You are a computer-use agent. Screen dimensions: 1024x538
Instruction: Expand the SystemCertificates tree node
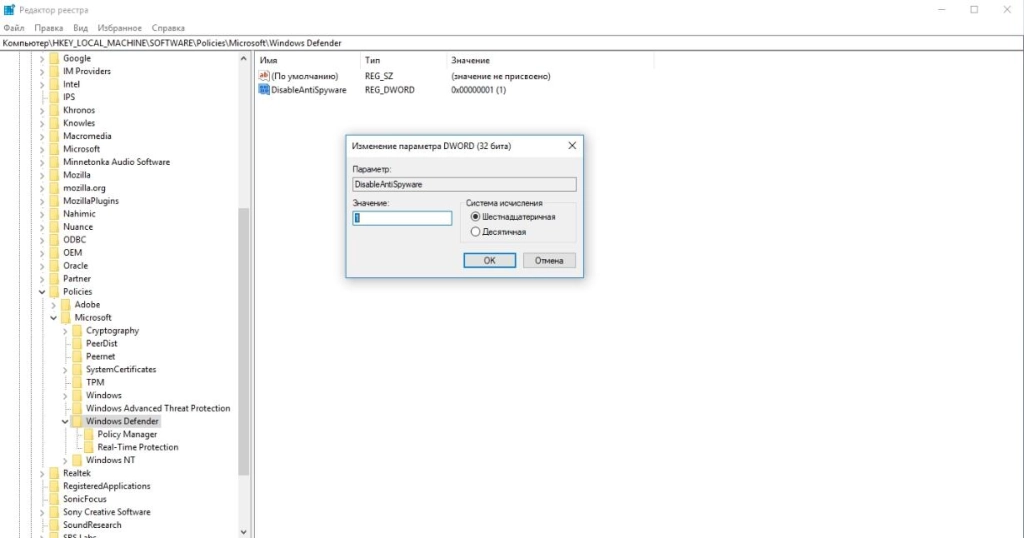[x=65, y=370]
